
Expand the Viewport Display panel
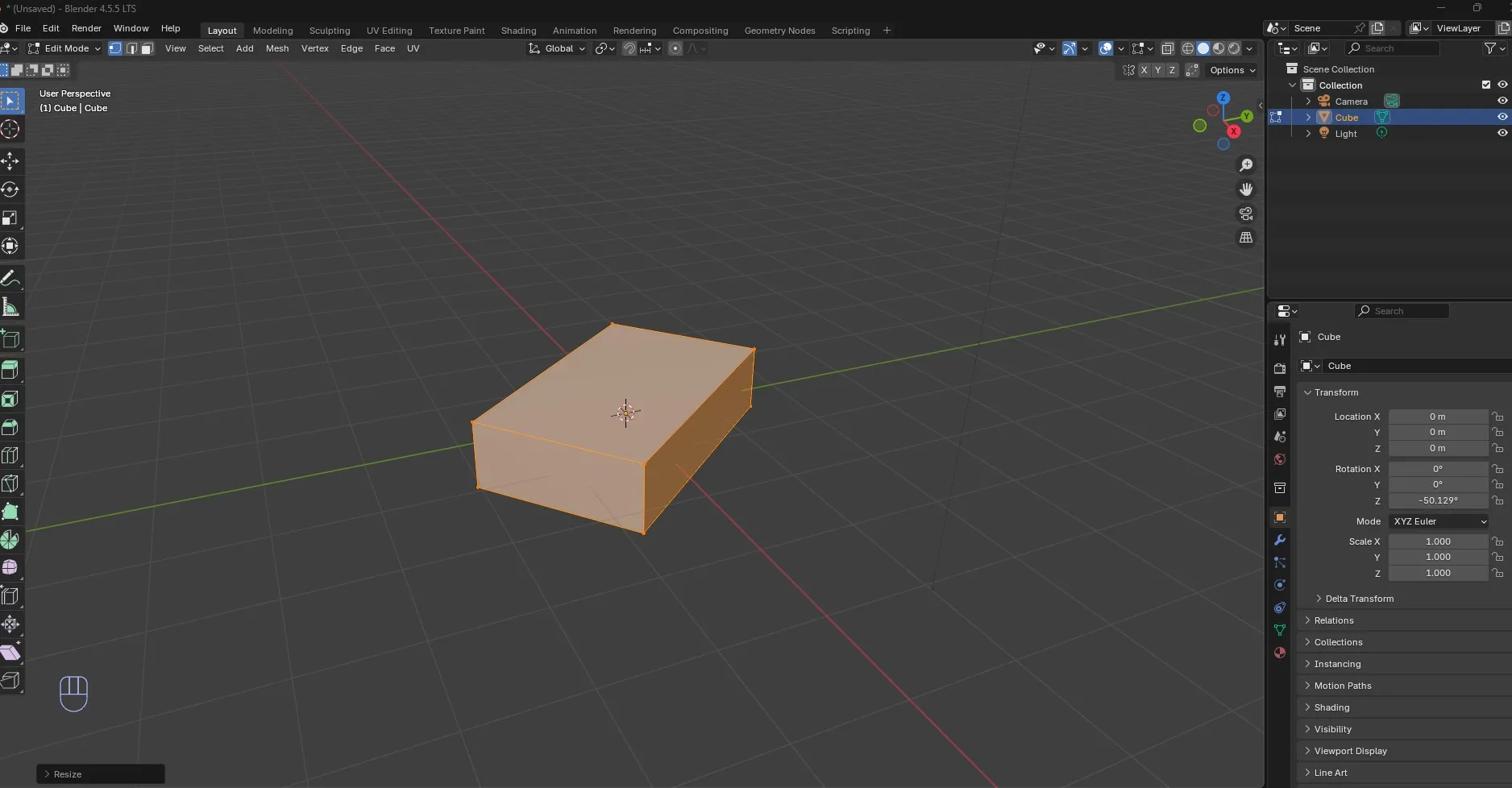pyautogui.click(x=1350, y=751)
